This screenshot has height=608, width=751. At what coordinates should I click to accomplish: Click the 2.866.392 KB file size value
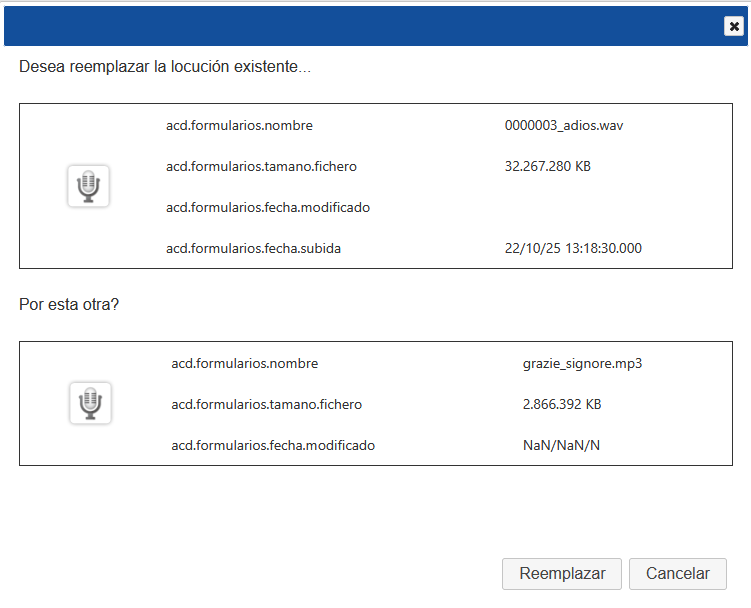click(x=561, y=405)
